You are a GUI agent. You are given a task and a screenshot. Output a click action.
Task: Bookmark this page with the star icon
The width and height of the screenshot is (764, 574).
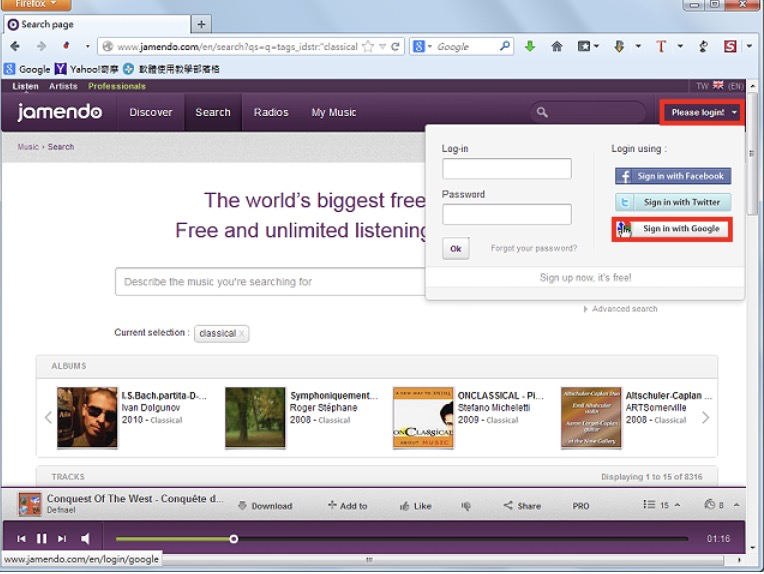[x=368, y=47]
